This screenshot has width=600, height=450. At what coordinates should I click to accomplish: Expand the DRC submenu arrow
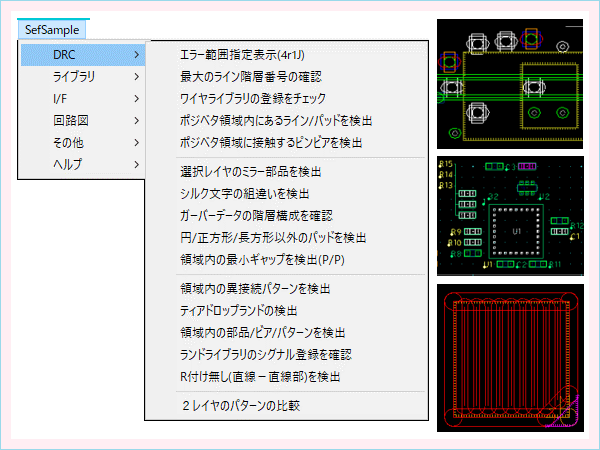pyautogui.click(x=136, y=54)
